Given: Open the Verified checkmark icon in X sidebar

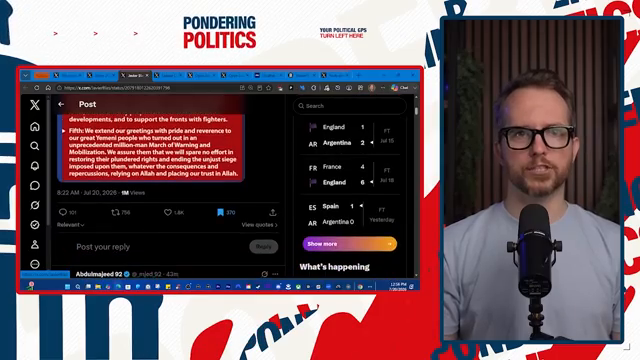Looking at the screenshot, I should (35, 224).
